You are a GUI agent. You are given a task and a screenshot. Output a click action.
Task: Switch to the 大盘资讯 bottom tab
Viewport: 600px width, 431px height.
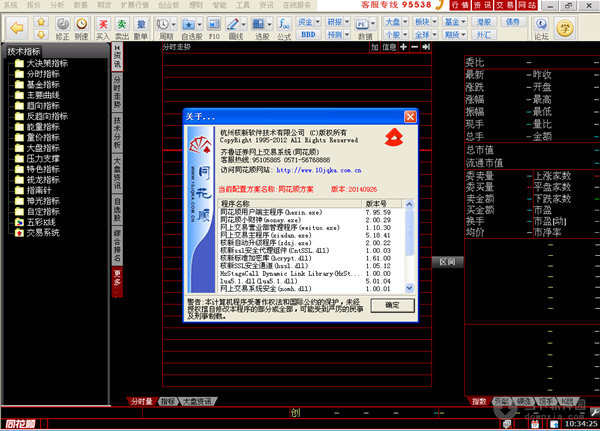(x=197, y=401)
